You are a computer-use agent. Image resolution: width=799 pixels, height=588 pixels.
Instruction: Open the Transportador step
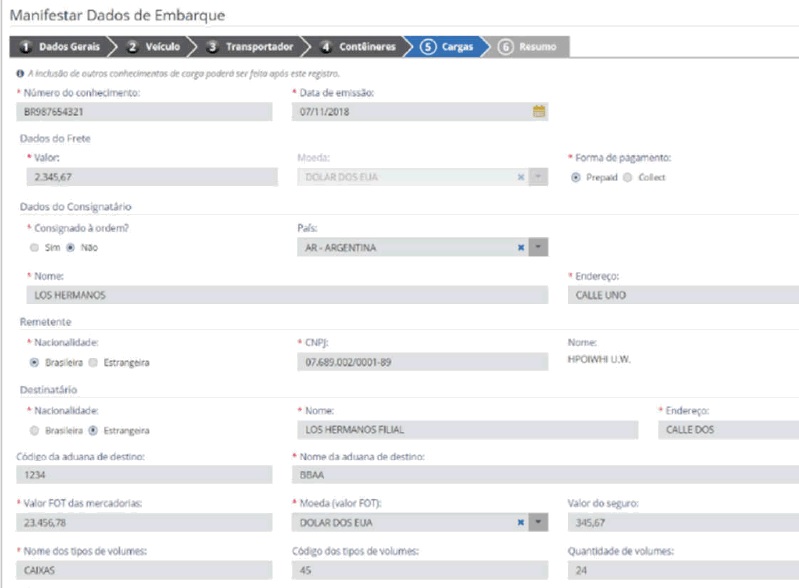[249, 47]
